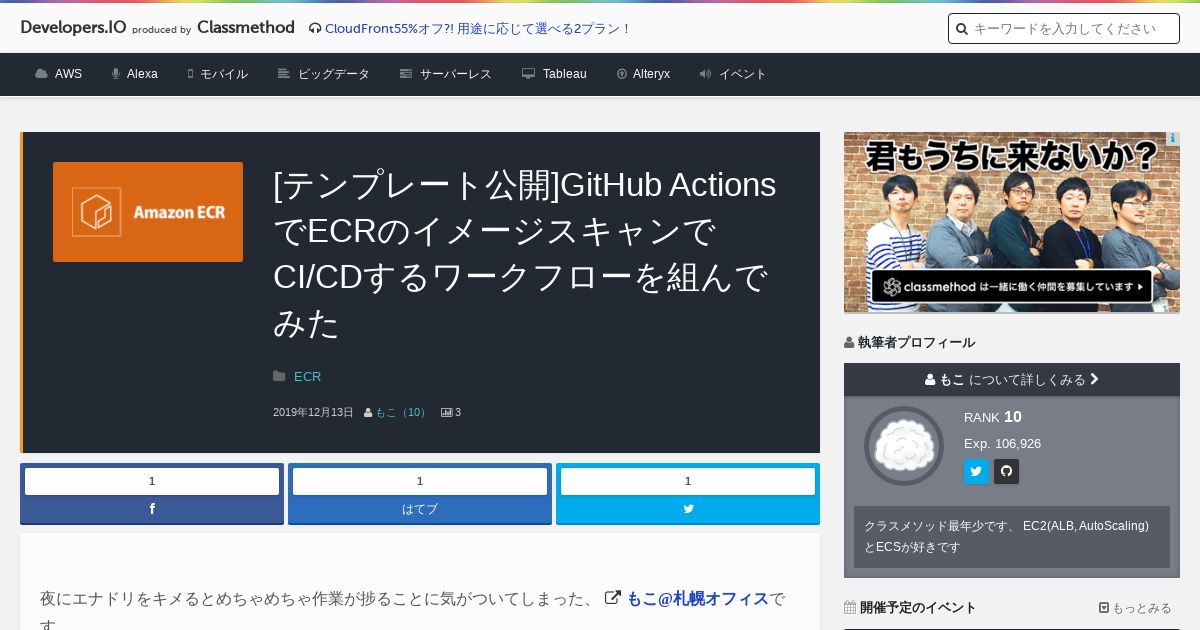Click the chart icon beside view count 3
Screen dimensions: 1200x630
tap(446, 412)
